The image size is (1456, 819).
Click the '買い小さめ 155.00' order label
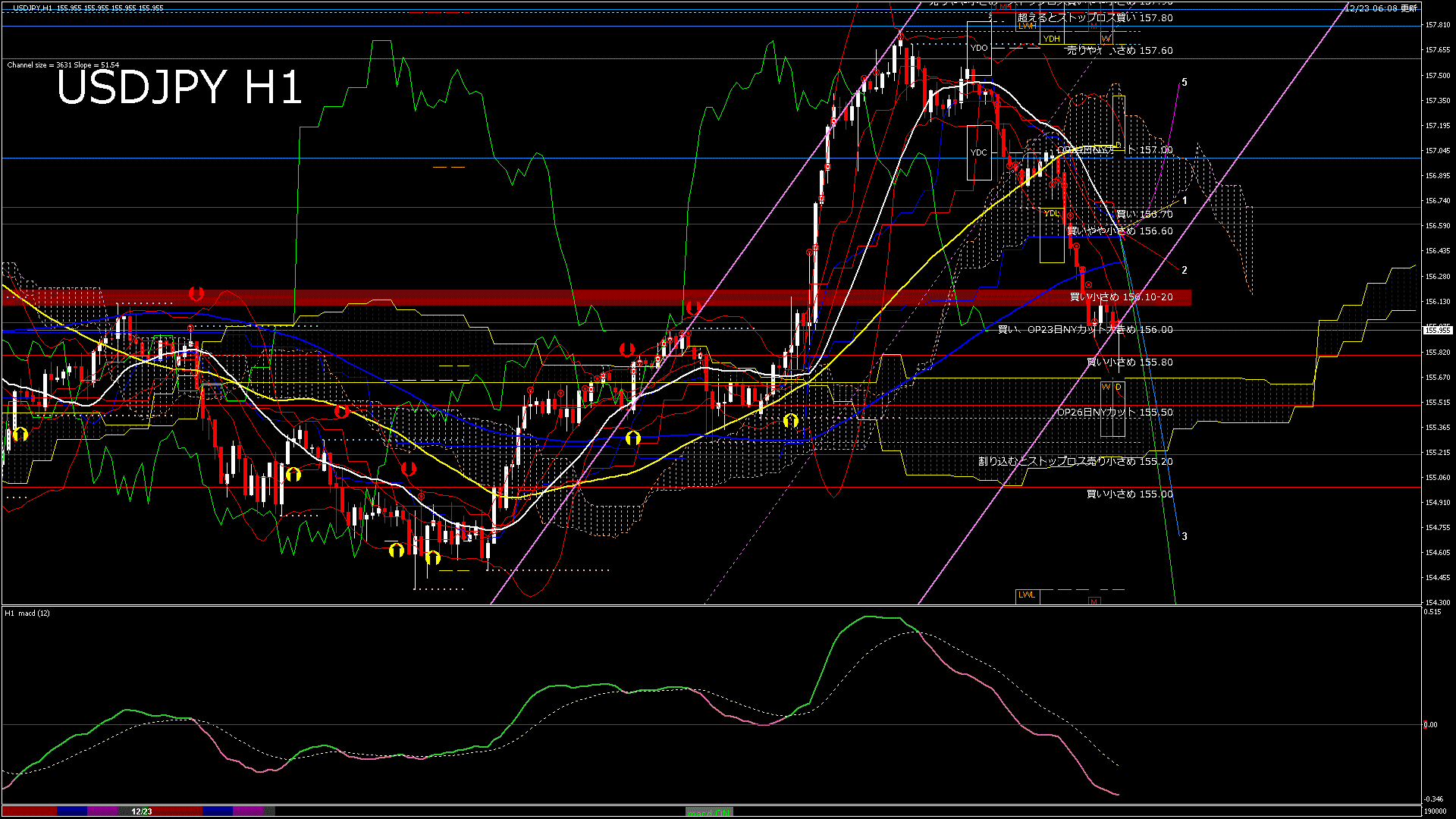click(x=1129, y=494)
